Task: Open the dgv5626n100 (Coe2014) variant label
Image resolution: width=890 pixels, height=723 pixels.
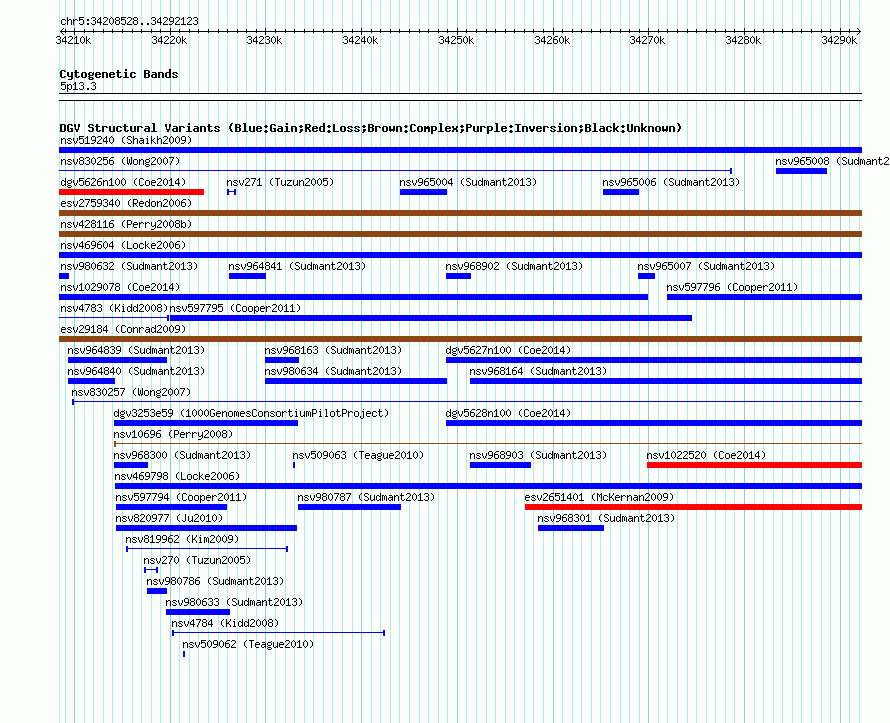Action: pyautogui.click(x=123, y=182)
